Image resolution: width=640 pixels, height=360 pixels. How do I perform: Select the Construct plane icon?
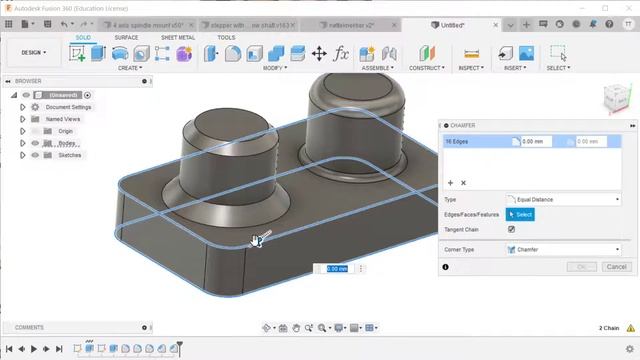click(x=427, y=53)
